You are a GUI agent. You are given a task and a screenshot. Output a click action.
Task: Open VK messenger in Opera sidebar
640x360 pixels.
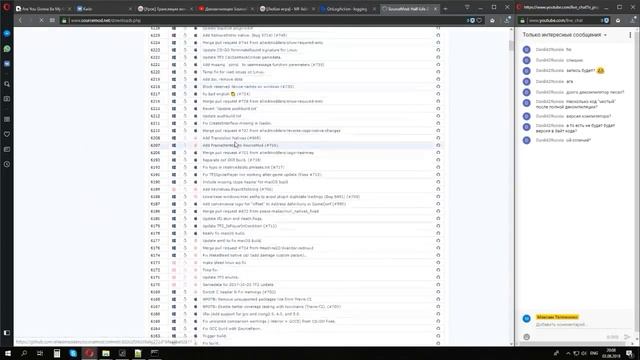7,64
